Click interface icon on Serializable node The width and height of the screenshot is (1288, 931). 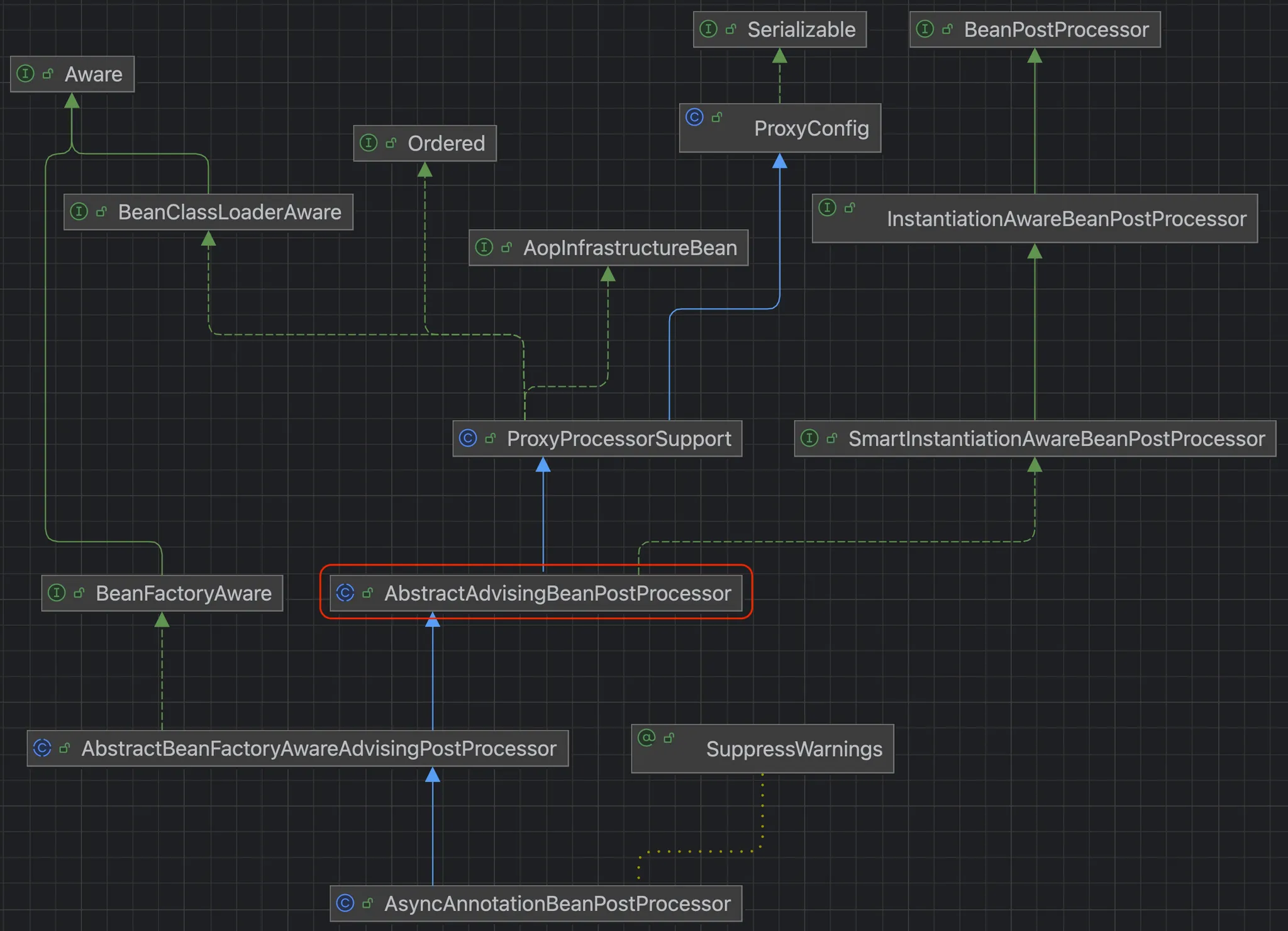coord(708,29)
